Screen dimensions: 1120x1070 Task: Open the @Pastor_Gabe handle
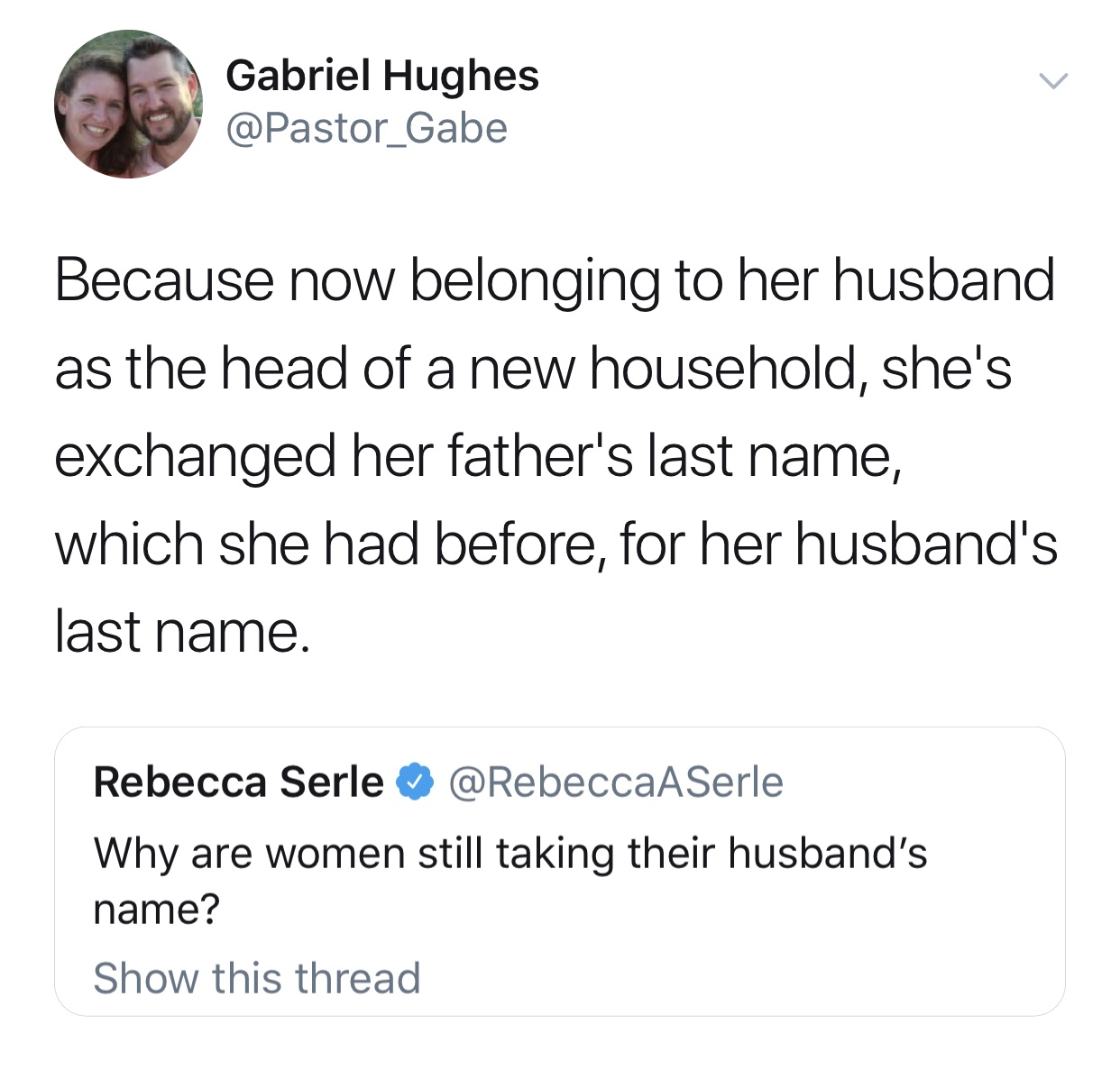point(366,128)
